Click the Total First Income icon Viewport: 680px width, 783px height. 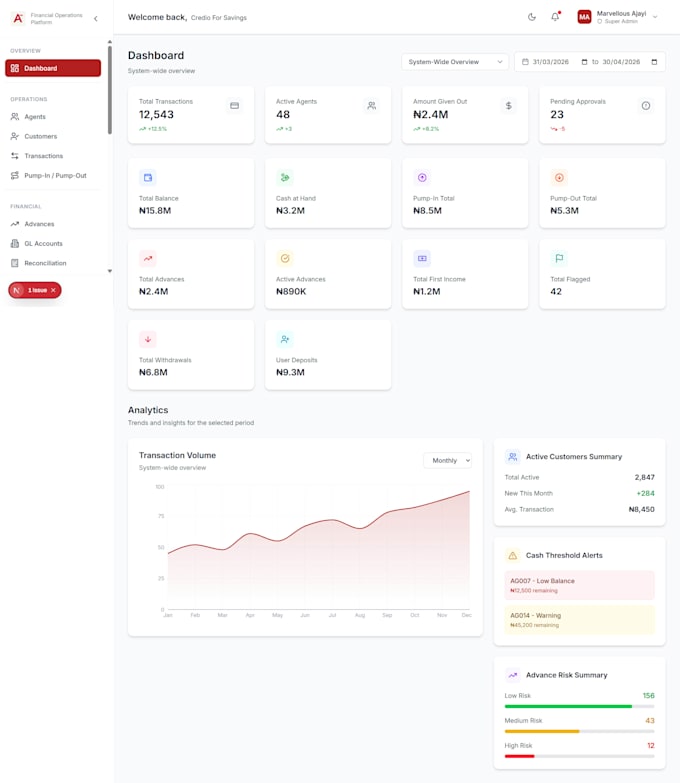click(422, 258)
